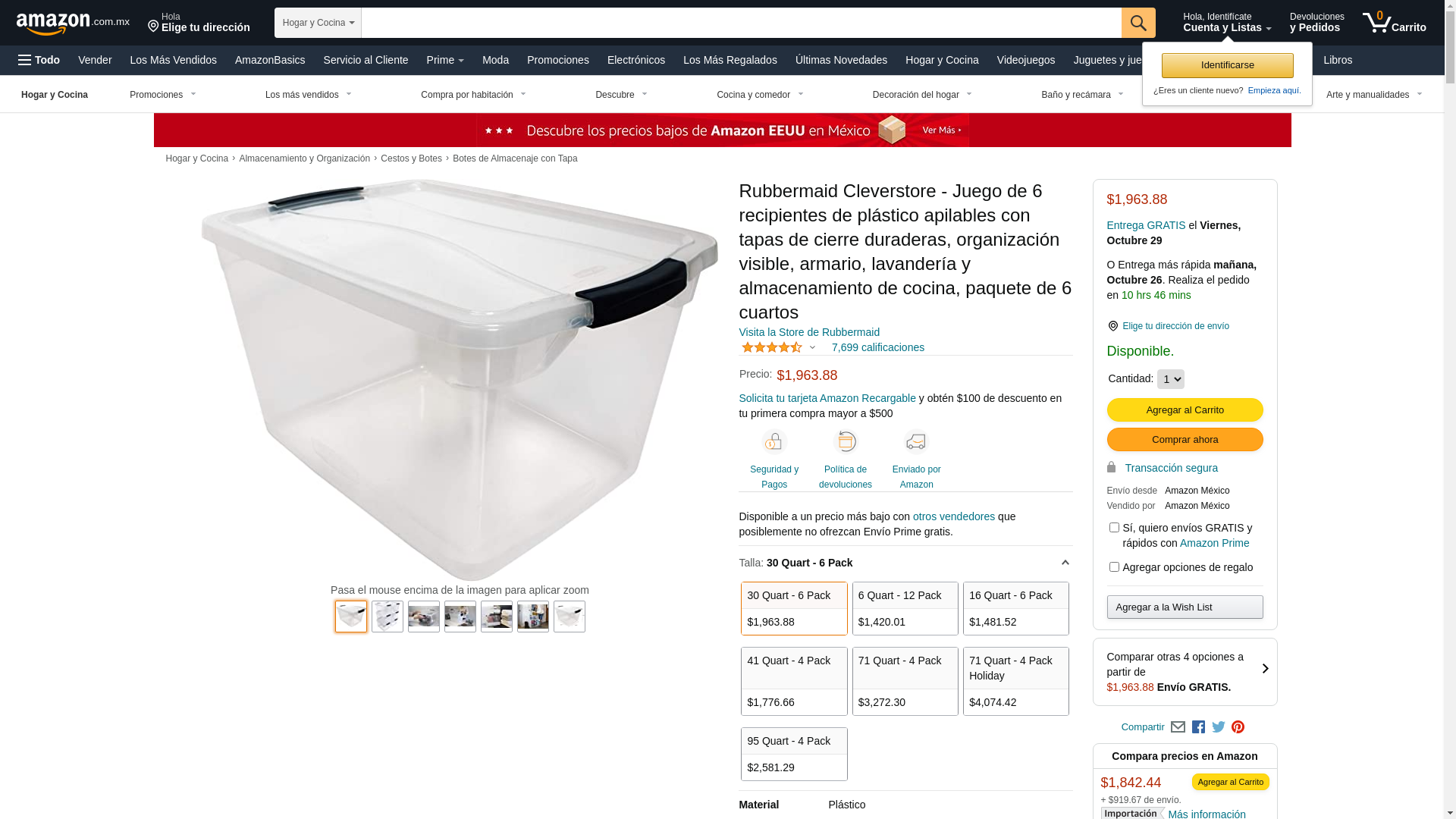Open the Cantidad quantity dropdown
This screenshot has height=819, width=1456.
[x=1170, y=379]
